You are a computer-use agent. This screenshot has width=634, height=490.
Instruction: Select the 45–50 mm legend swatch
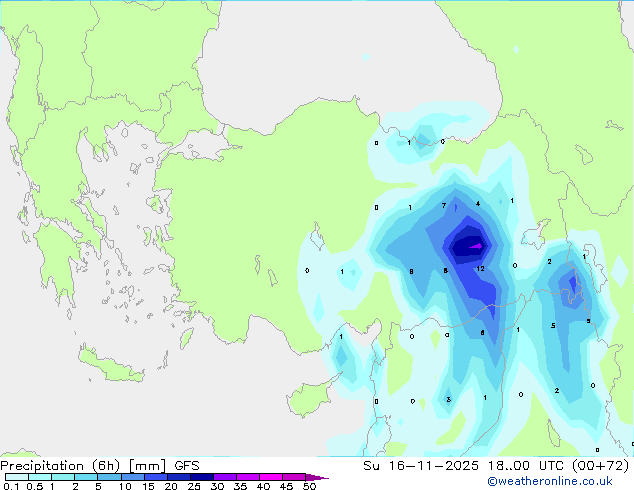pyautogui.click(x=294, y=477)
